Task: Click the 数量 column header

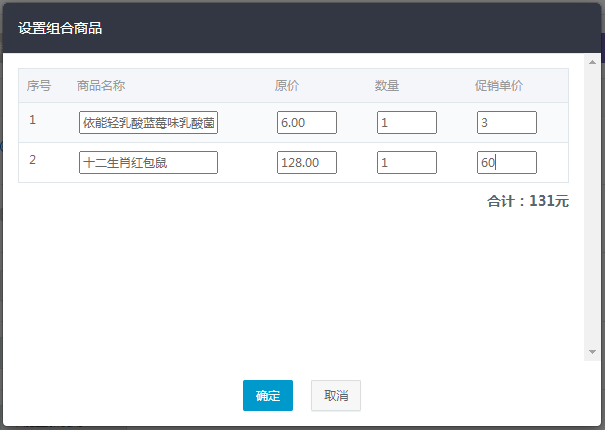Action: tap(387, 86)
